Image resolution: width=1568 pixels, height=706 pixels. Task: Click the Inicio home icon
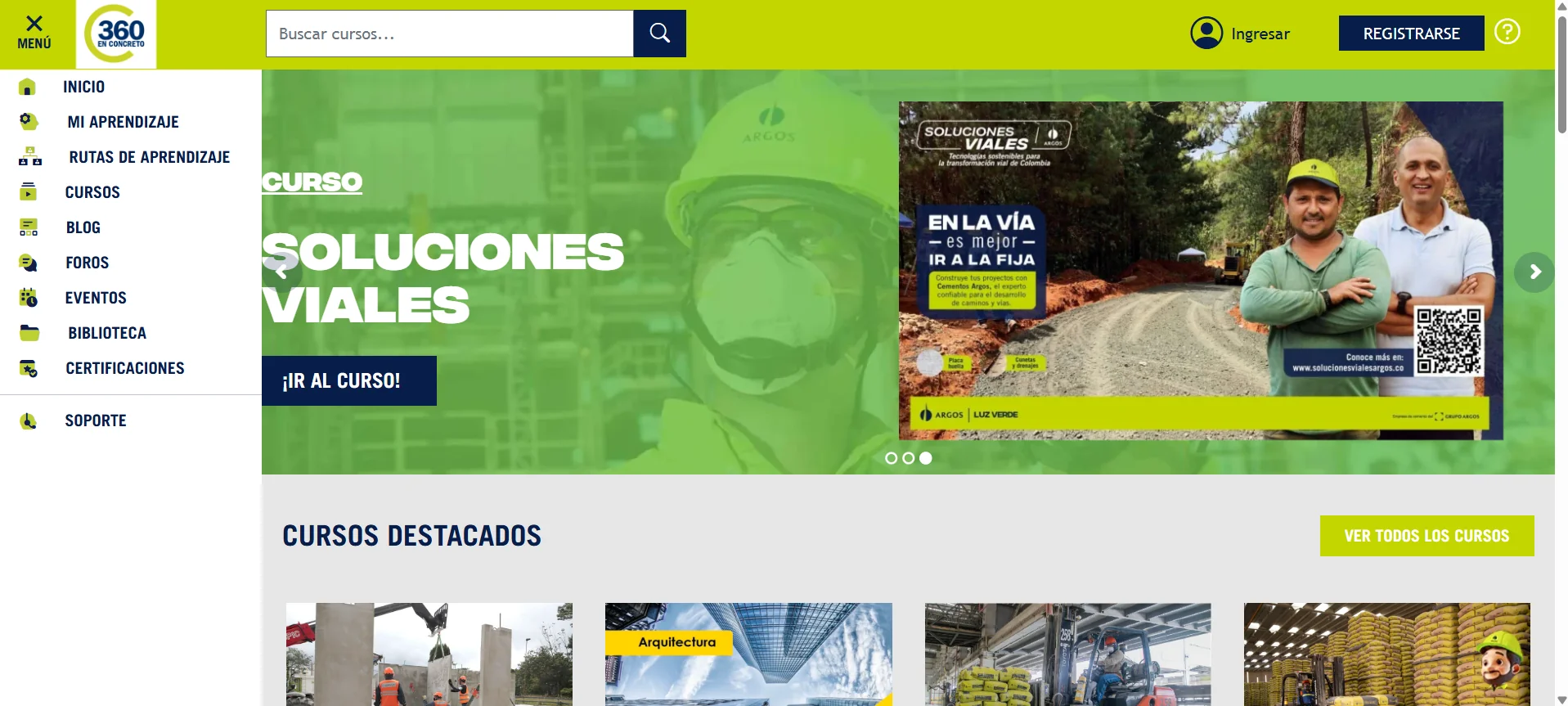(27, 87)
